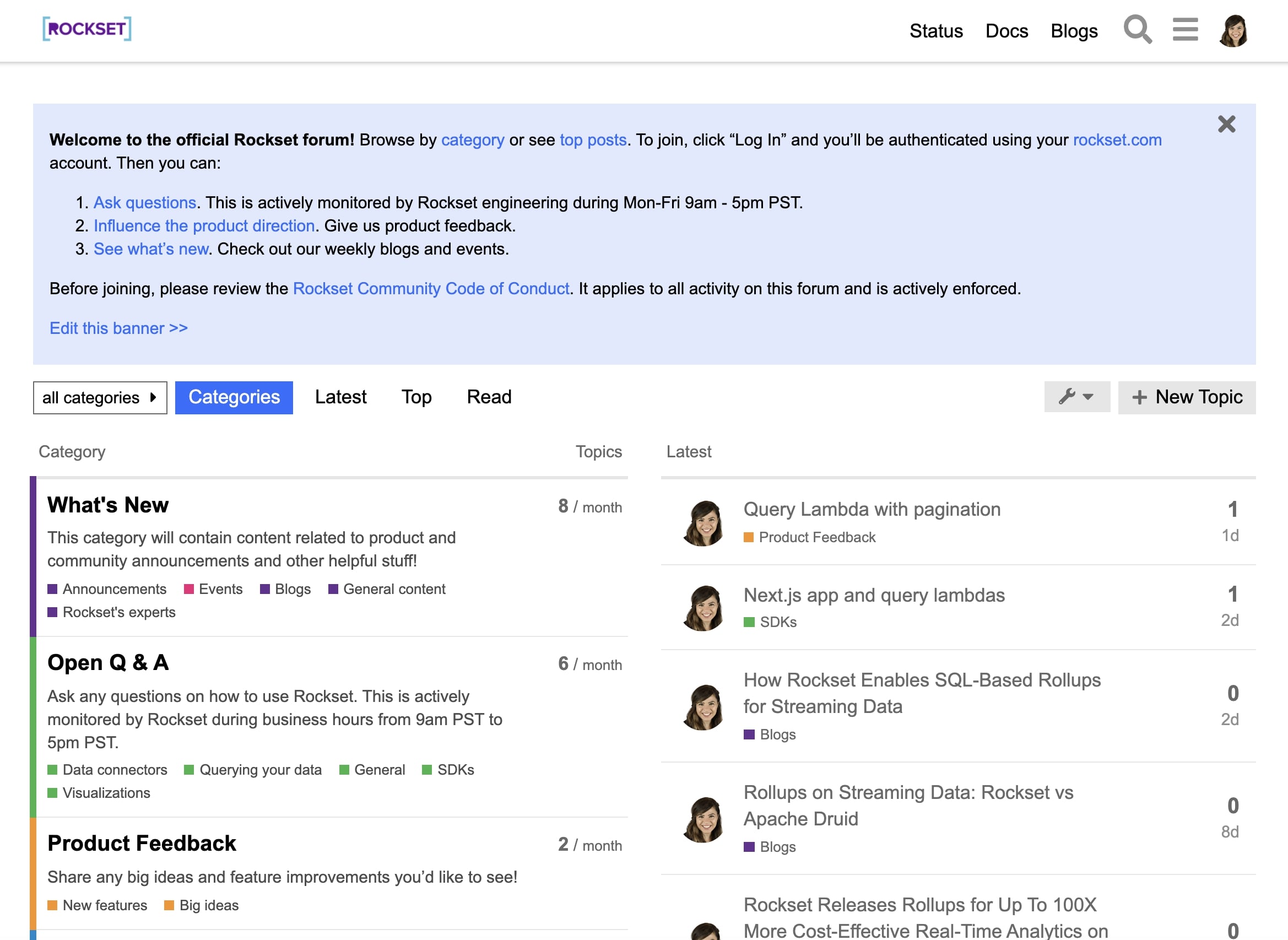Click the Events subcategory pink swatch
The image size is (1288, 940).
point(189,589)
